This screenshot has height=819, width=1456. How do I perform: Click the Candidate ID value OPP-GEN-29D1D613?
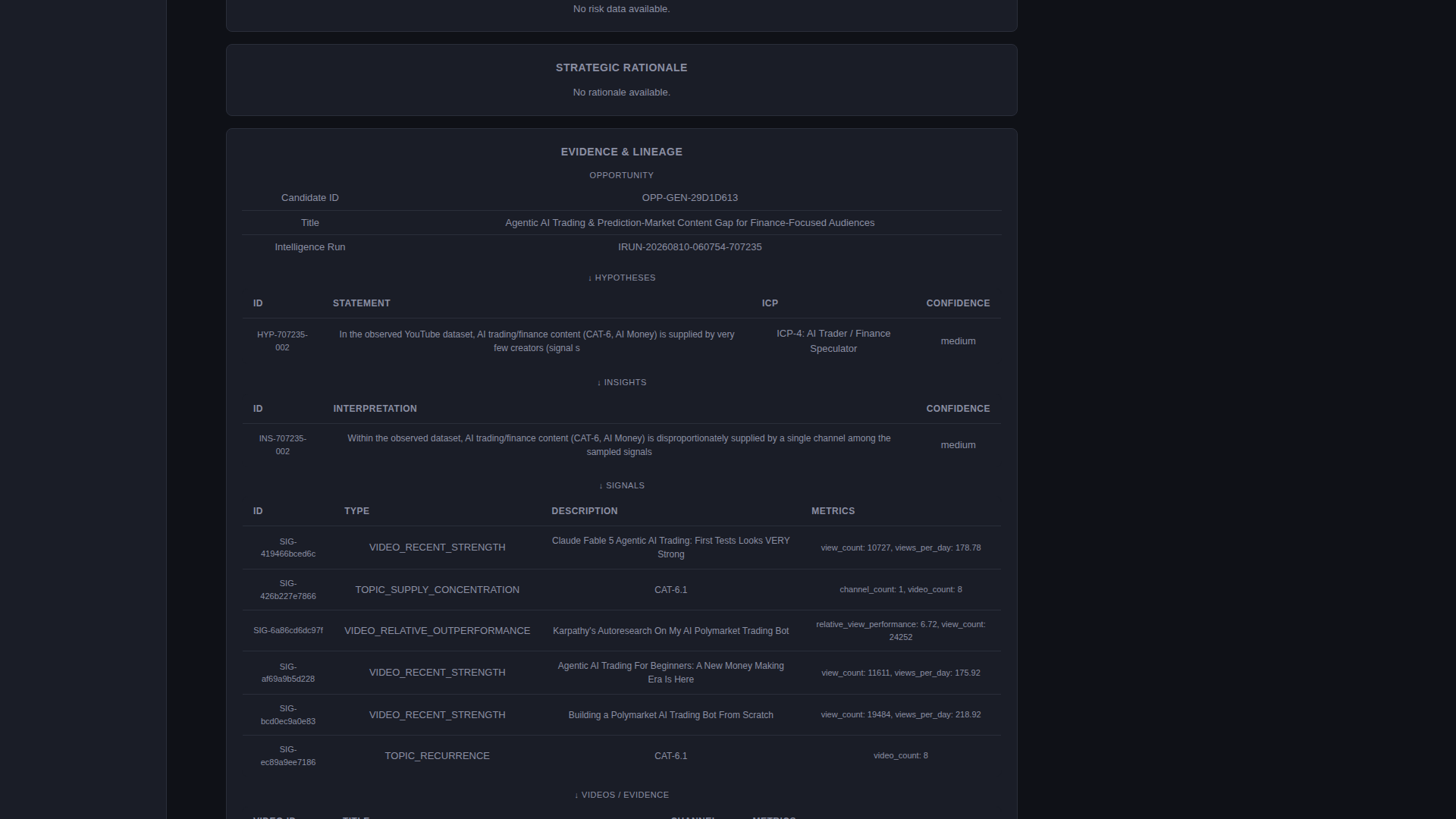tap(689, 198)
